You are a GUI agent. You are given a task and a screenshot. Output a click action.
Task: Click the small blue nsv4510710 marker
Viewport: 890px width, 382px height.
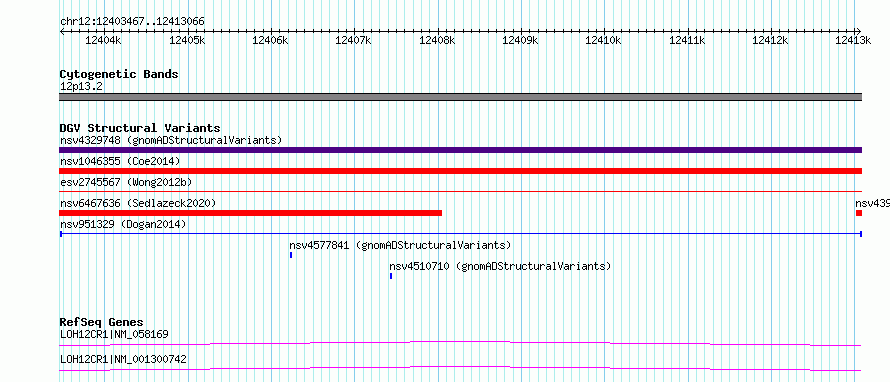(x=391, y=276)
